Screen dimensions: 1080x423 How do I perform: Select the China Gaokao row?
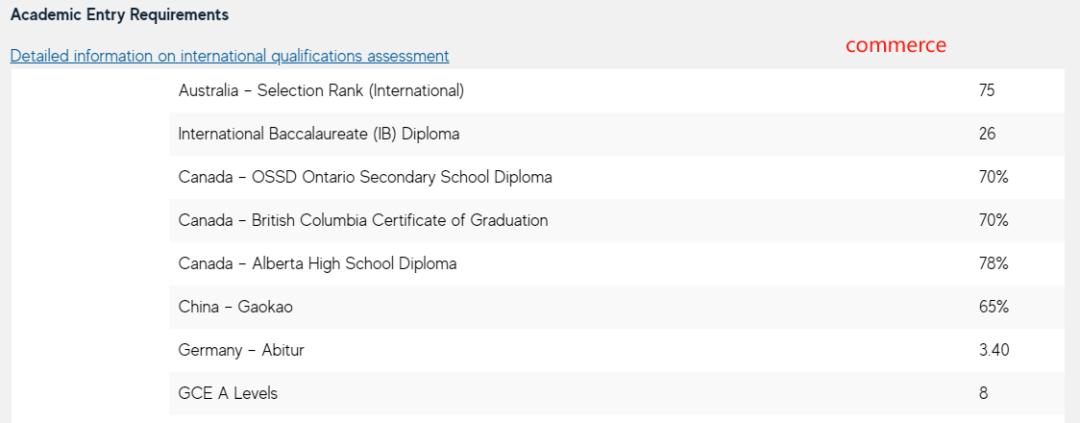pyautogui.click(x=616, y=307)
